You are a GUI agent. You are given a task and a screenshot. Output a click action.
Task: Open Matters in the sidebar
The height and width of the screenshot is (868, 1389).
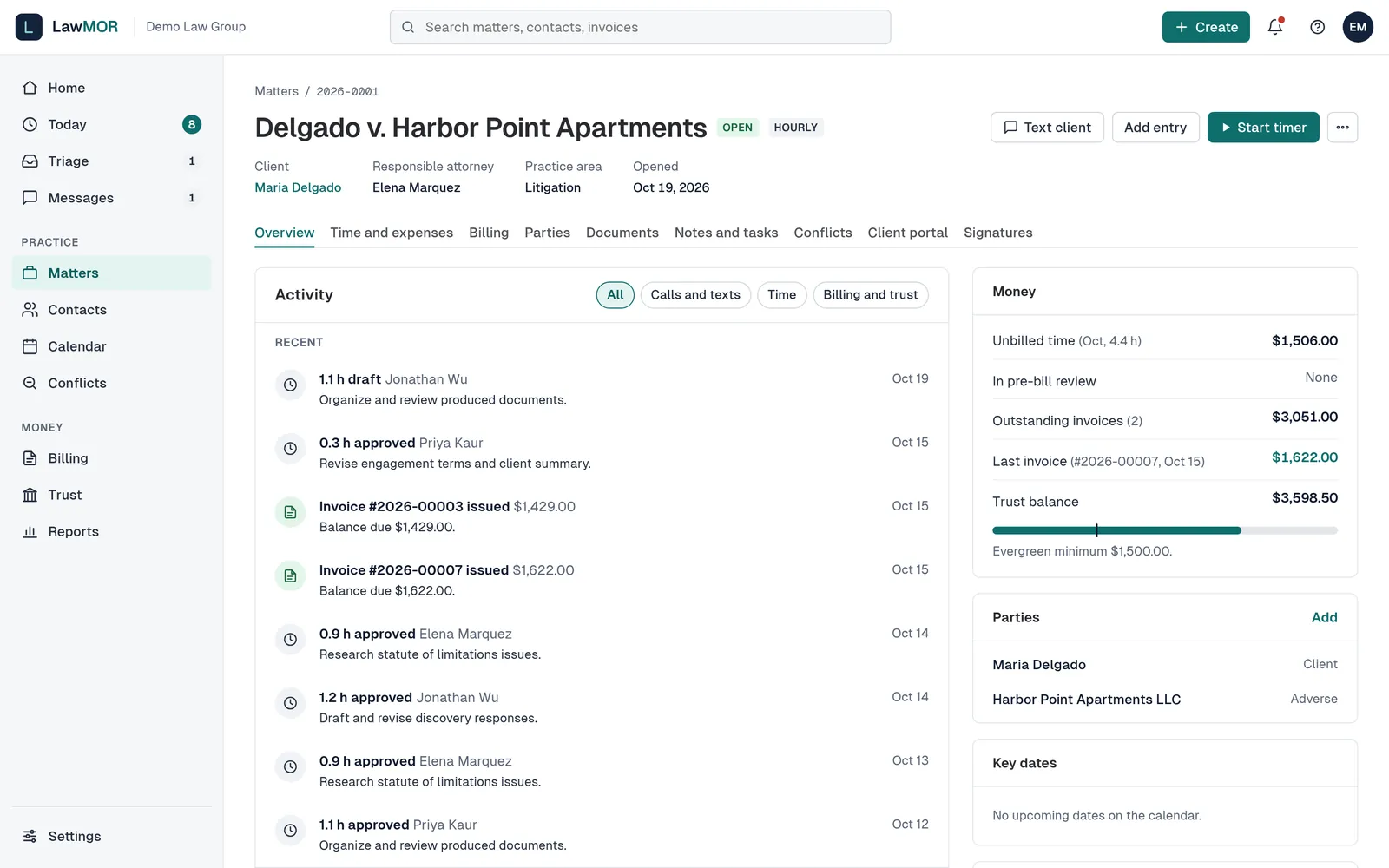tap(111, 273)
